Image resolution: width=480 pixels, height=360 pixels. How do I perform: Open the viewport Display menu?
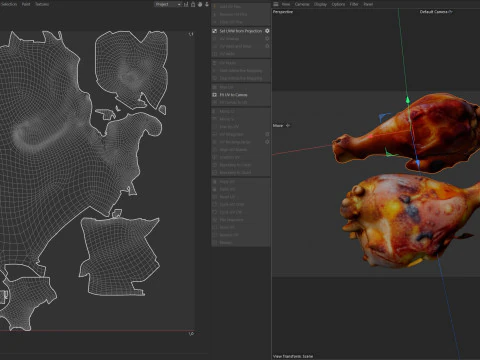(320, 4)
